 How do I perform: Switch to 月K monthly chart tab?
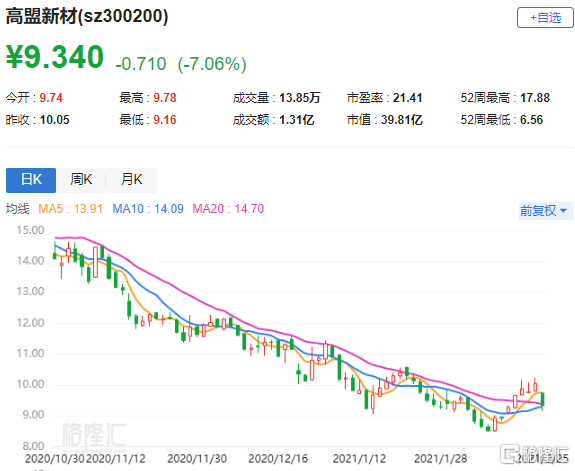pyautogui.click(x=131, y=180)
